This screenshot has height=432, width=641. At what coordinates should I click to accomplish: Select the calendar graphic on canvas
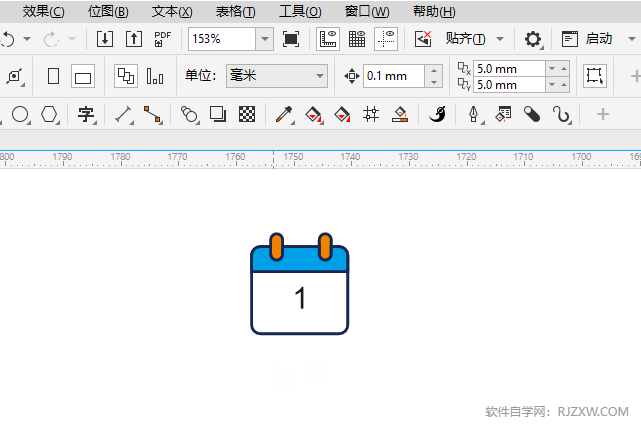click(x=300, y=284)
